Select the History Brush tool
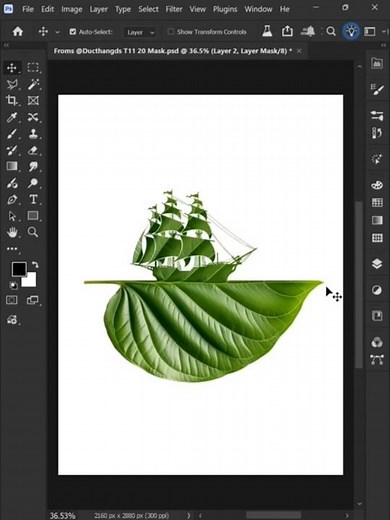390x520 pixels. pyautogui.click(x=12, y=150)
